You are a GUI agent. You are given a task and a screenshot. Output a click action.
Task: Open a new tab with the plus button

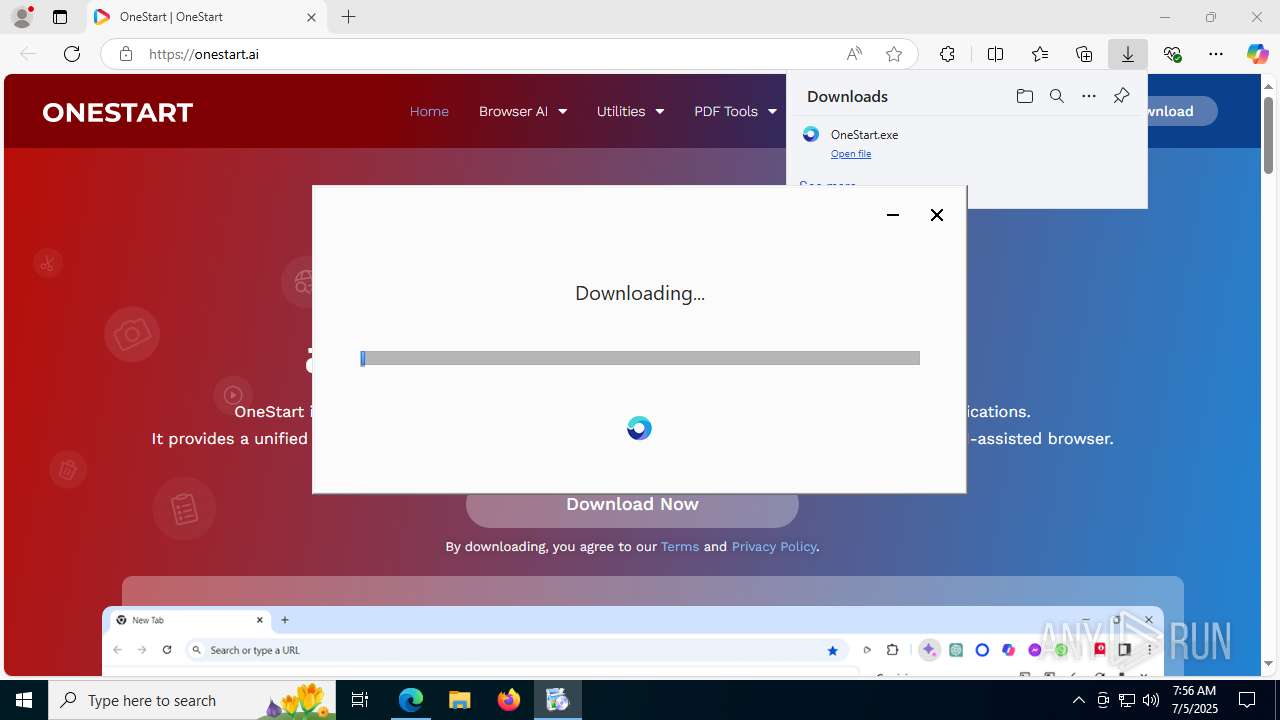[x=348, y=17]
